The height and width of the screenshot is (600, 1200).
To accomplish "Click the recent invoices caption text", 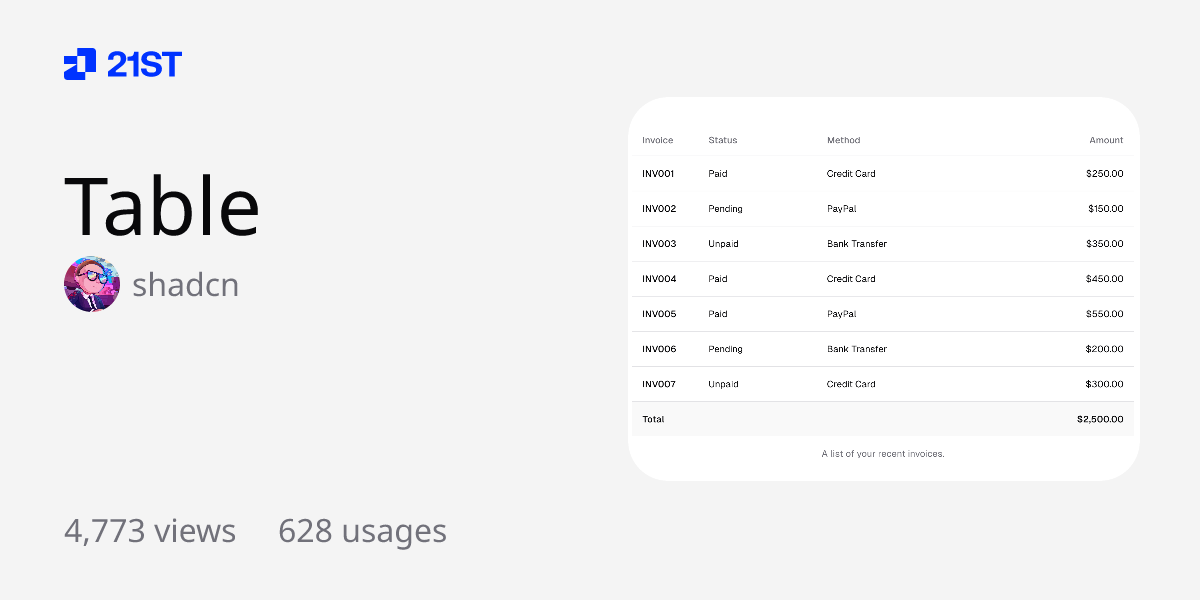I will (x=883, y=453).
